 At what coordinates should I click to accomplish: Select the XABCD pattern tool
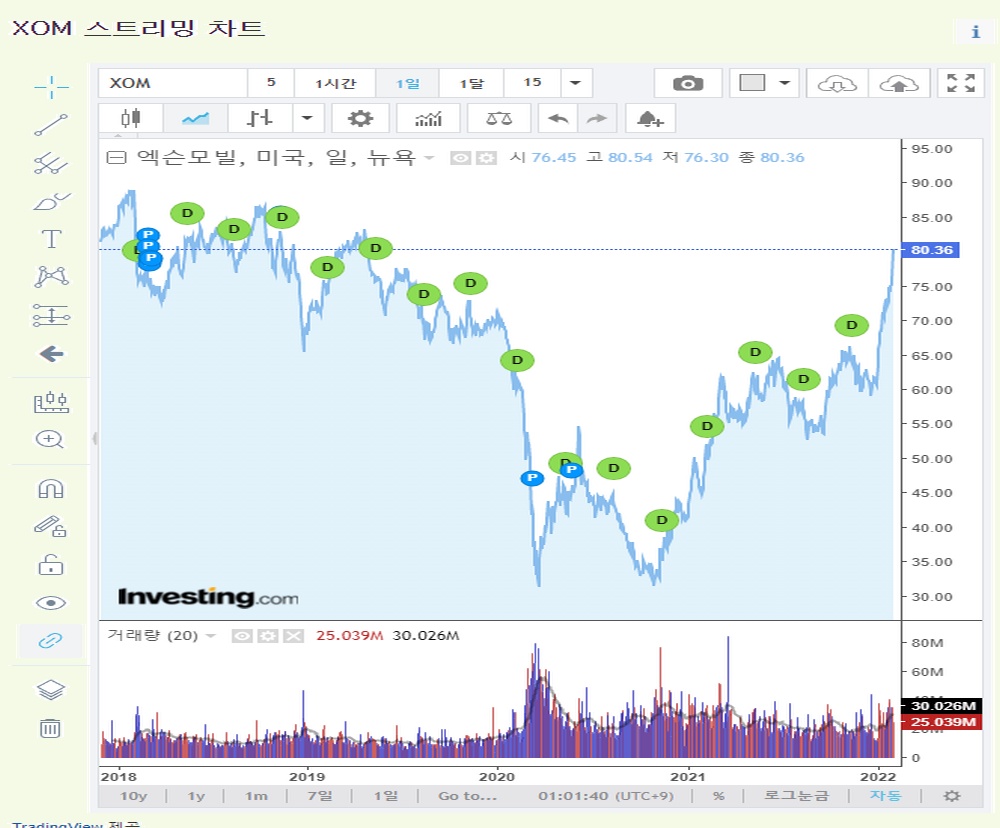(51, 277)
